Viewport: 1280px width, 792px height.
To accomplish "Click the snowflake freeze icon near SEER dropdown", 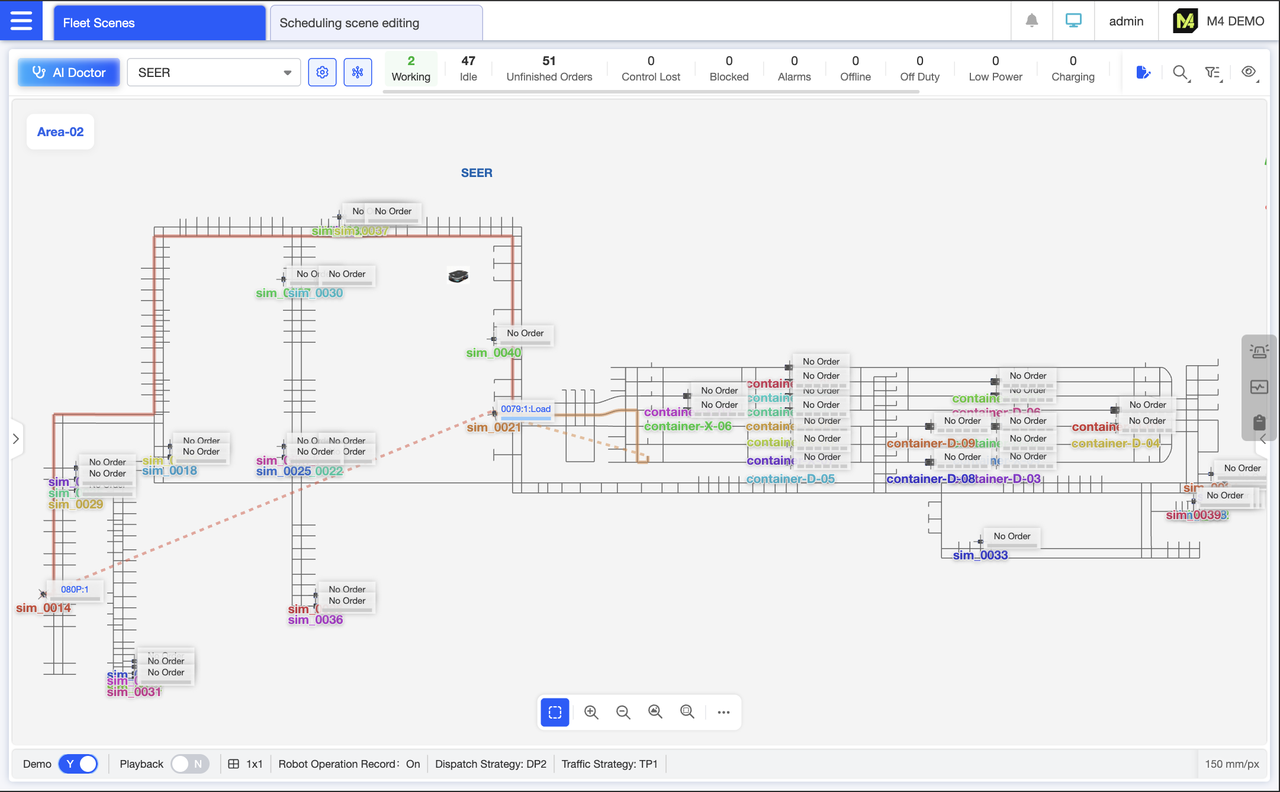I will coord(357,72).
